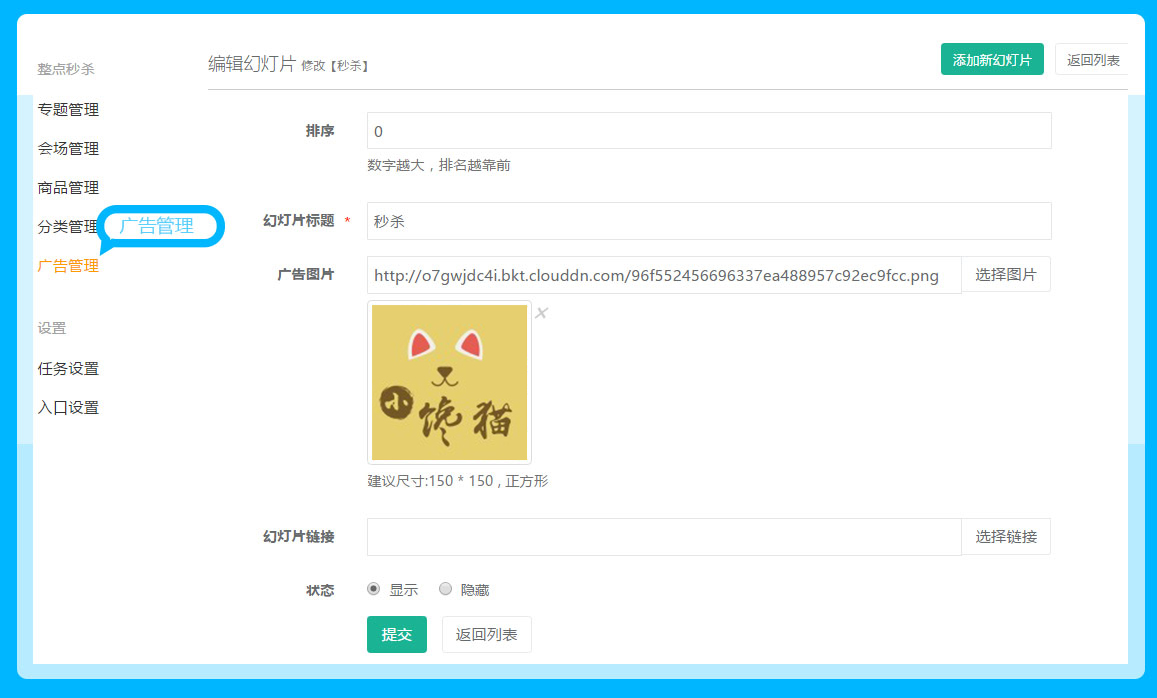Submit the form with 提交 button
This screenshot has height=698, width=1157.
click(396, 635)
